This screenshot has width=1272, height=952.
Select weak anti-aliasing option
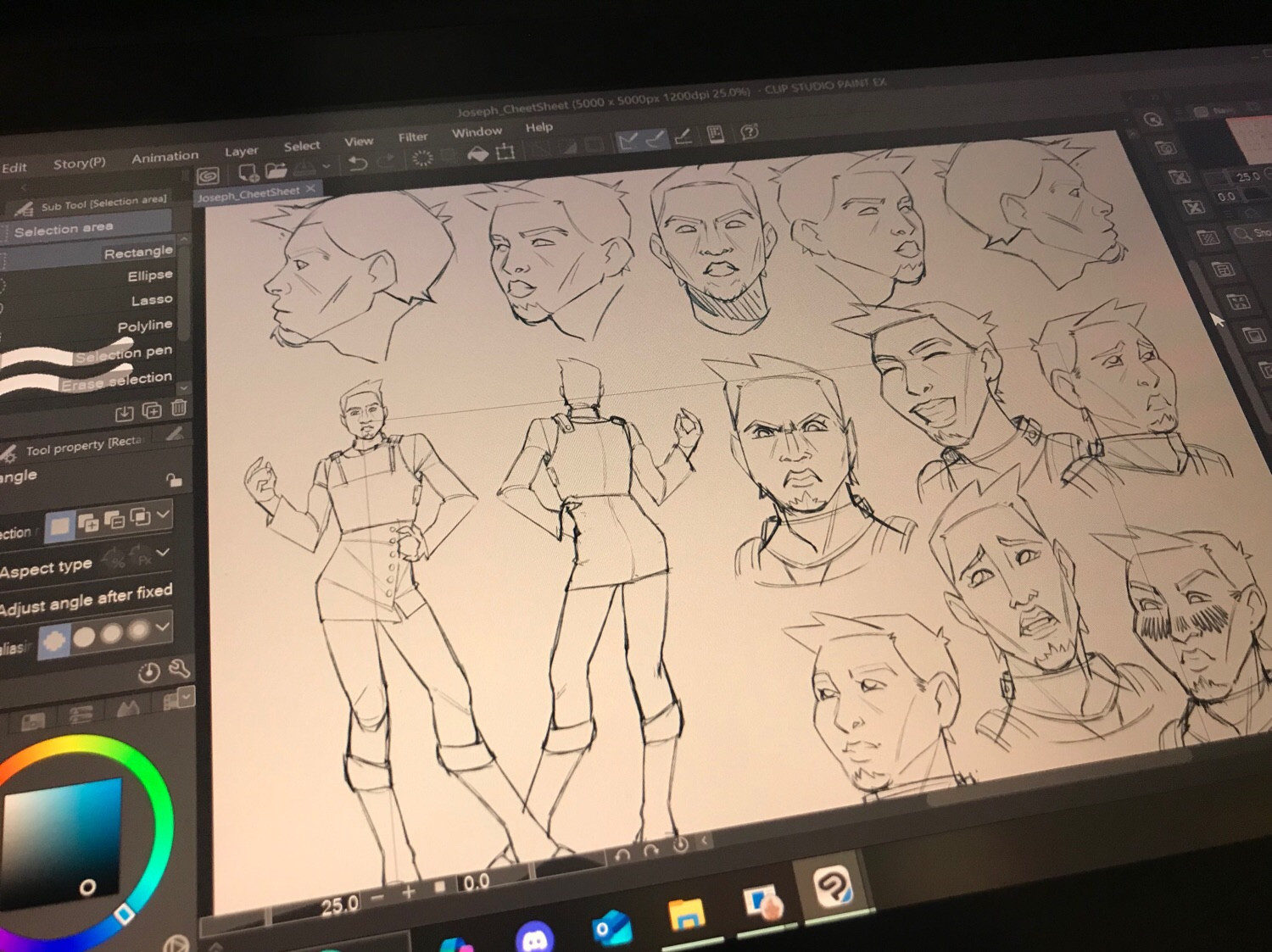(x=83, y=637)
